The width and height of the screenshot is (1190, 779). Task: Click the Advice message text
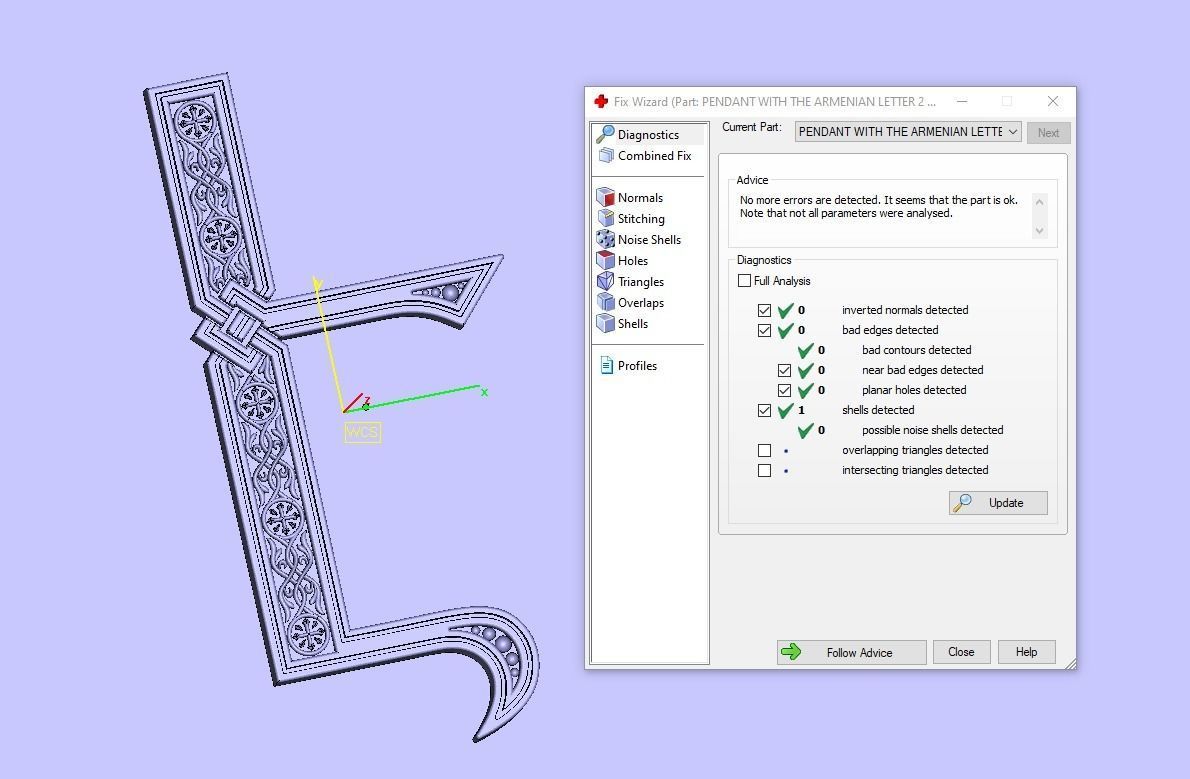879,207
